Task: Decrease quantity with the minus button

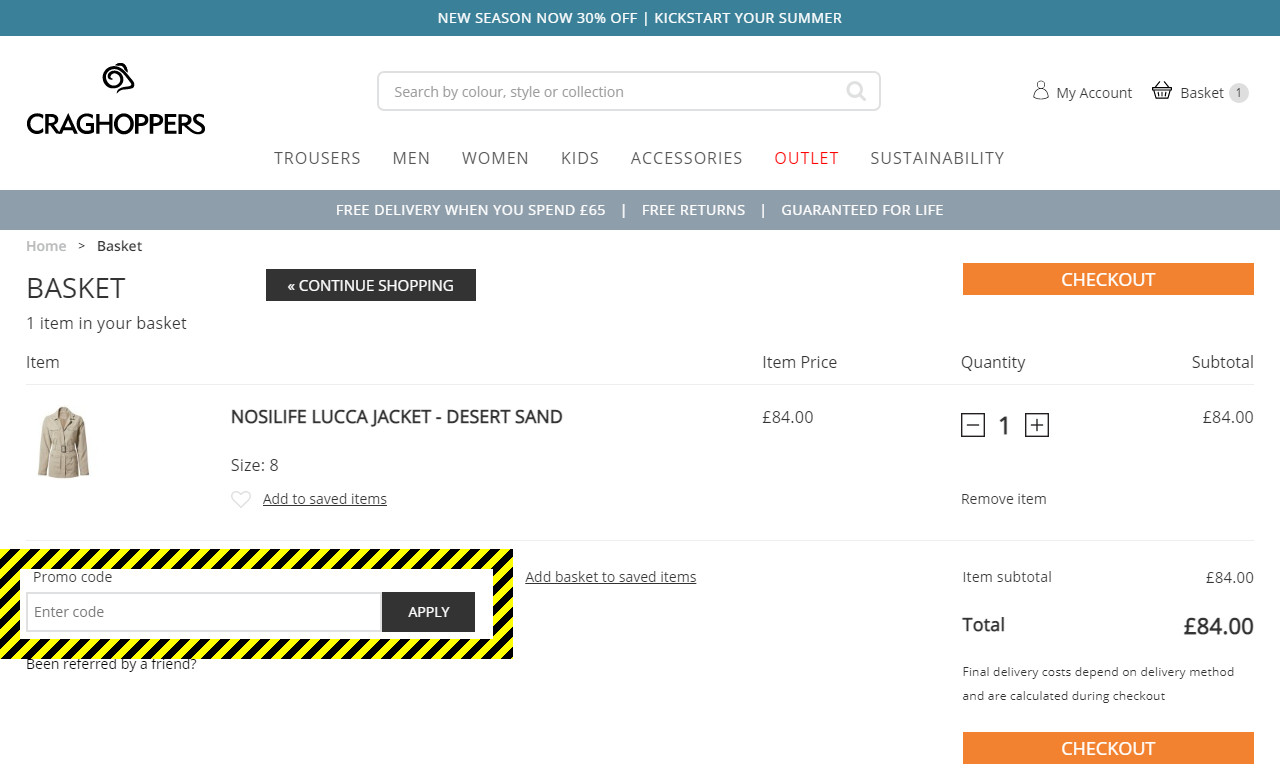Action: point(973,425)
